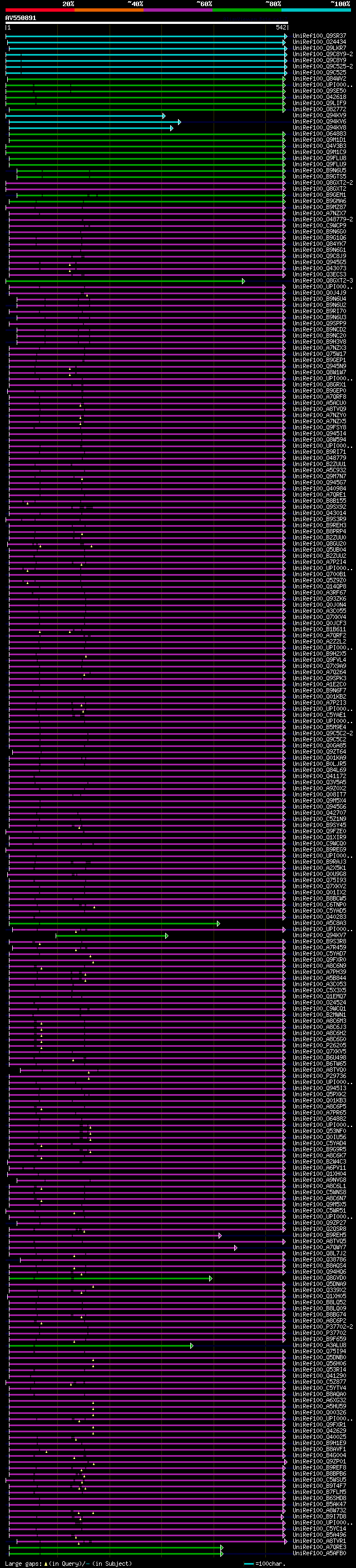Click the green ~80% identity legend segment
Screen dimensions: 356x1568
(247, 10)
